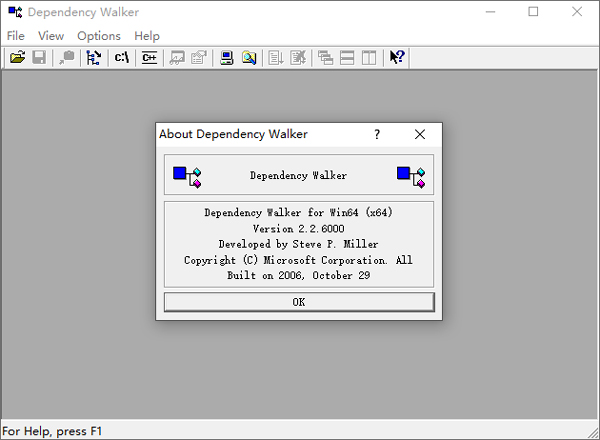Close the Dependency Walker main window
The width and height of the screenshot is (600, 440).
(x=577, y=12)
